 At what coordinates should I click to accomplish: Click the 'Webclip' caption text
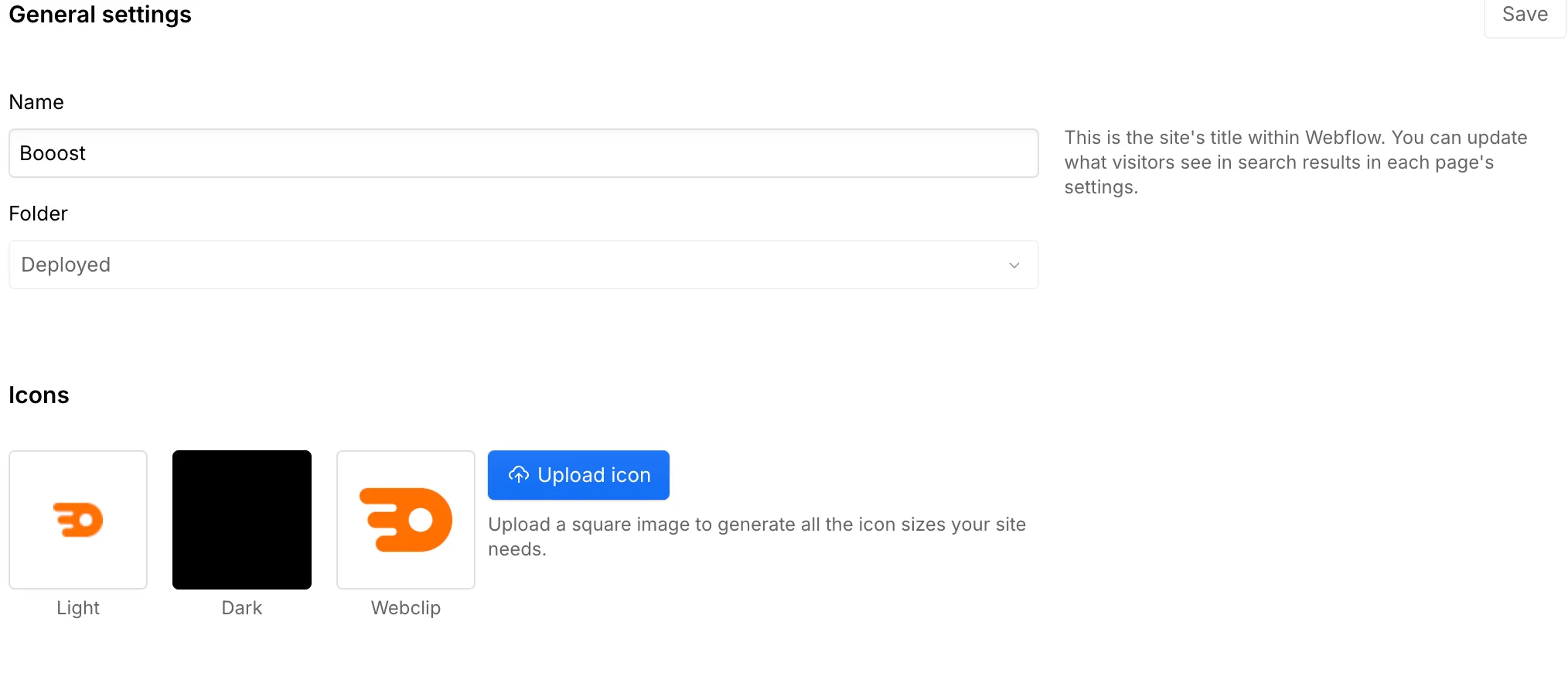pos(406,608)
